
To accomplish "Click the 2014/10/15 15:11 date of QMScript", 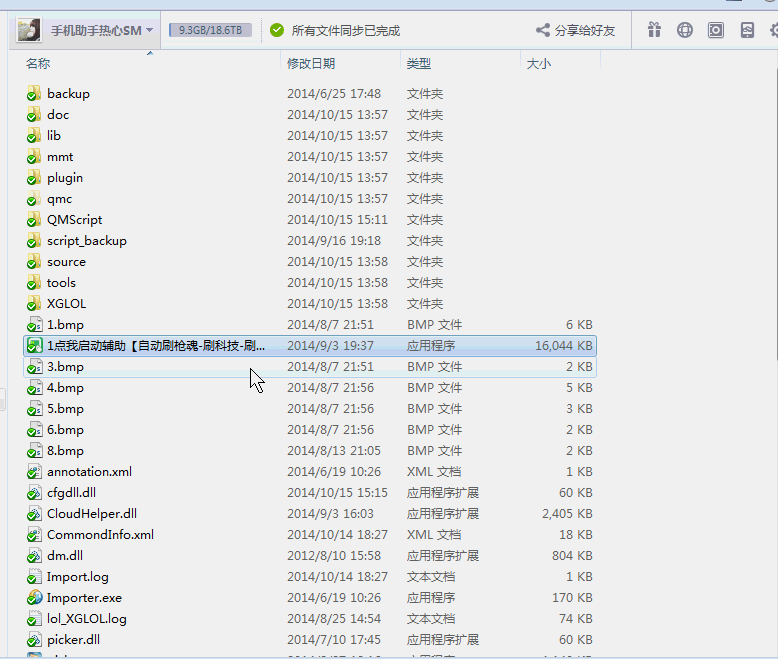I will (337, 219).
